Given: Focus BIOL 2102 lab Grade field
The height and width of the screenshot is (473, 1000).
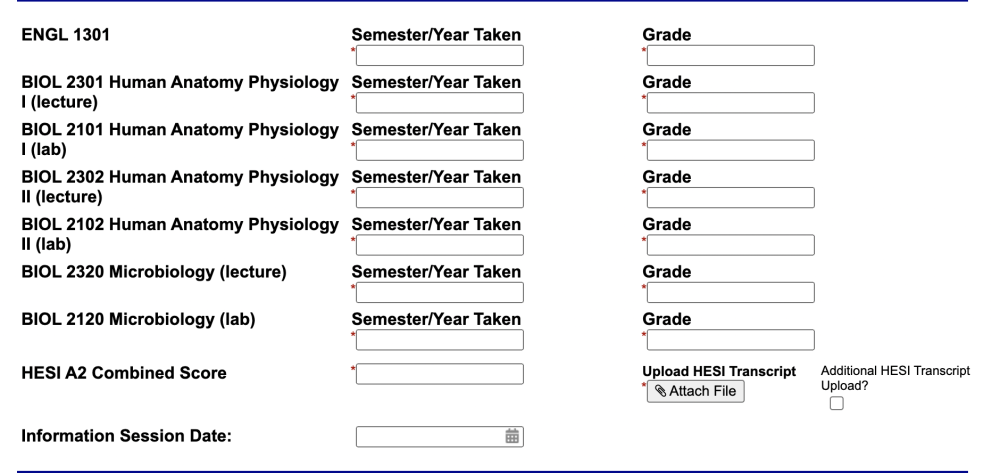Looking at the screenshot, I should 730,245.
